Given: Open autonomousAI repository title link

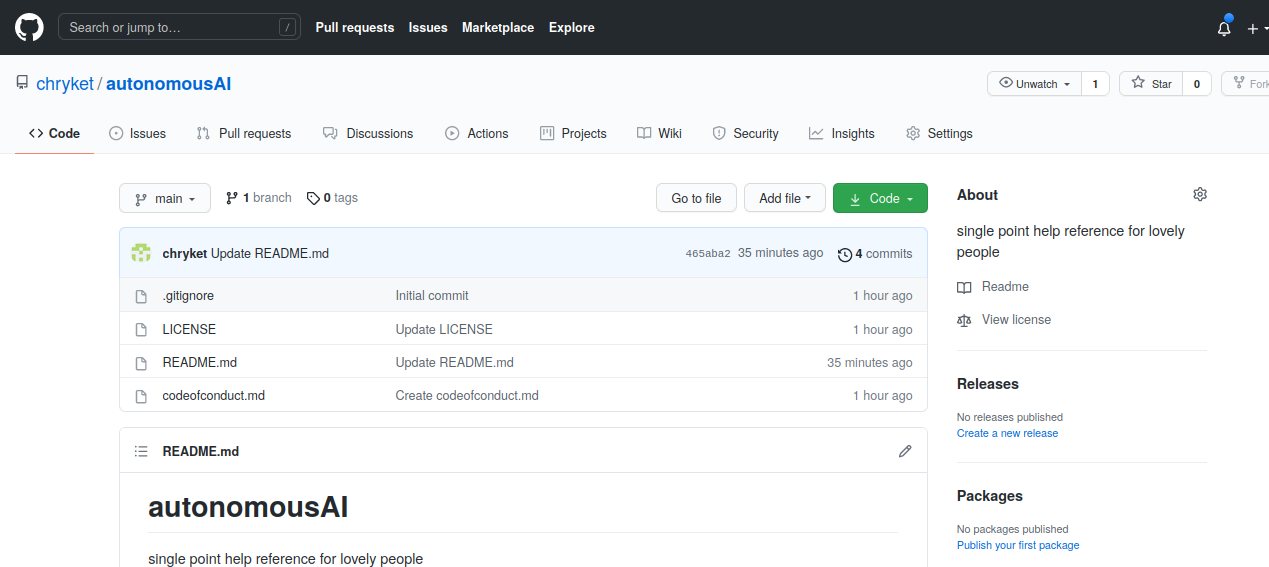Looking at the screenshot, I should point(168,84).
